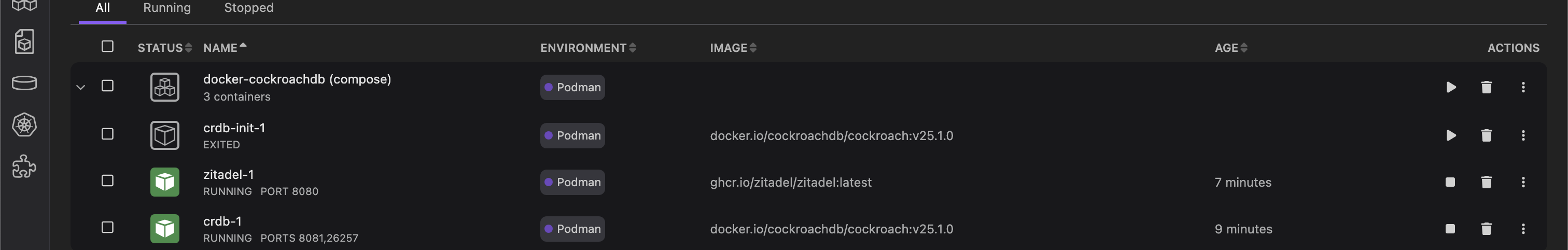
Task: Open the Kubernetes page in sidebar
Action: click(x=24, y=124)
